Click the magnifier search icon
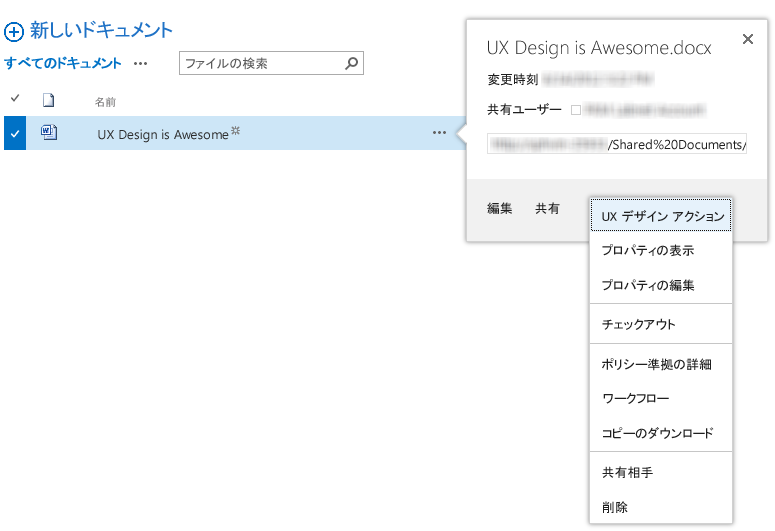Viewport: 775px width, 531px height. pyautogui.click(x=351, y=63)
